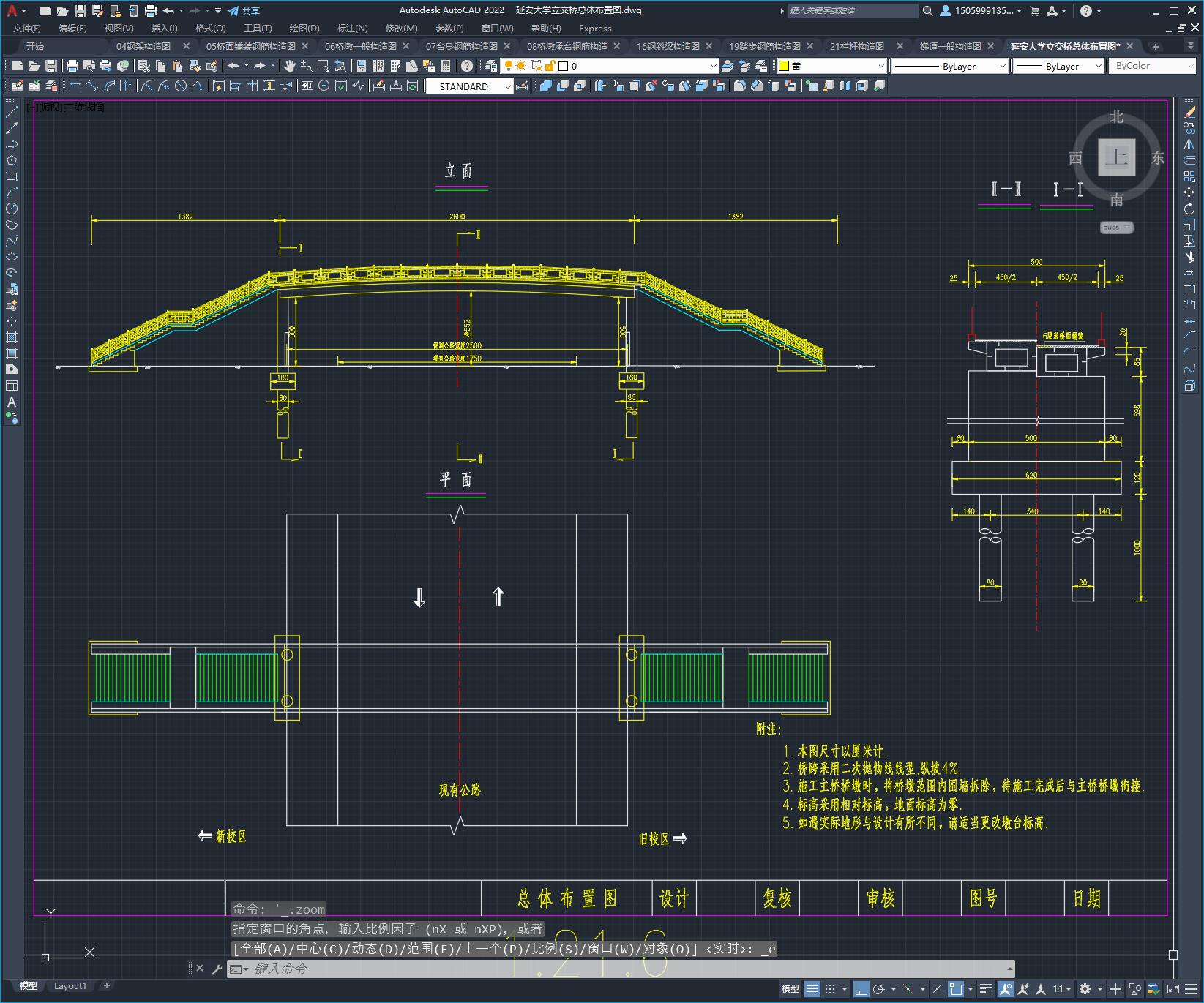
Task: Click the Layer Properties Manager icon
Action: click(490, 66)
